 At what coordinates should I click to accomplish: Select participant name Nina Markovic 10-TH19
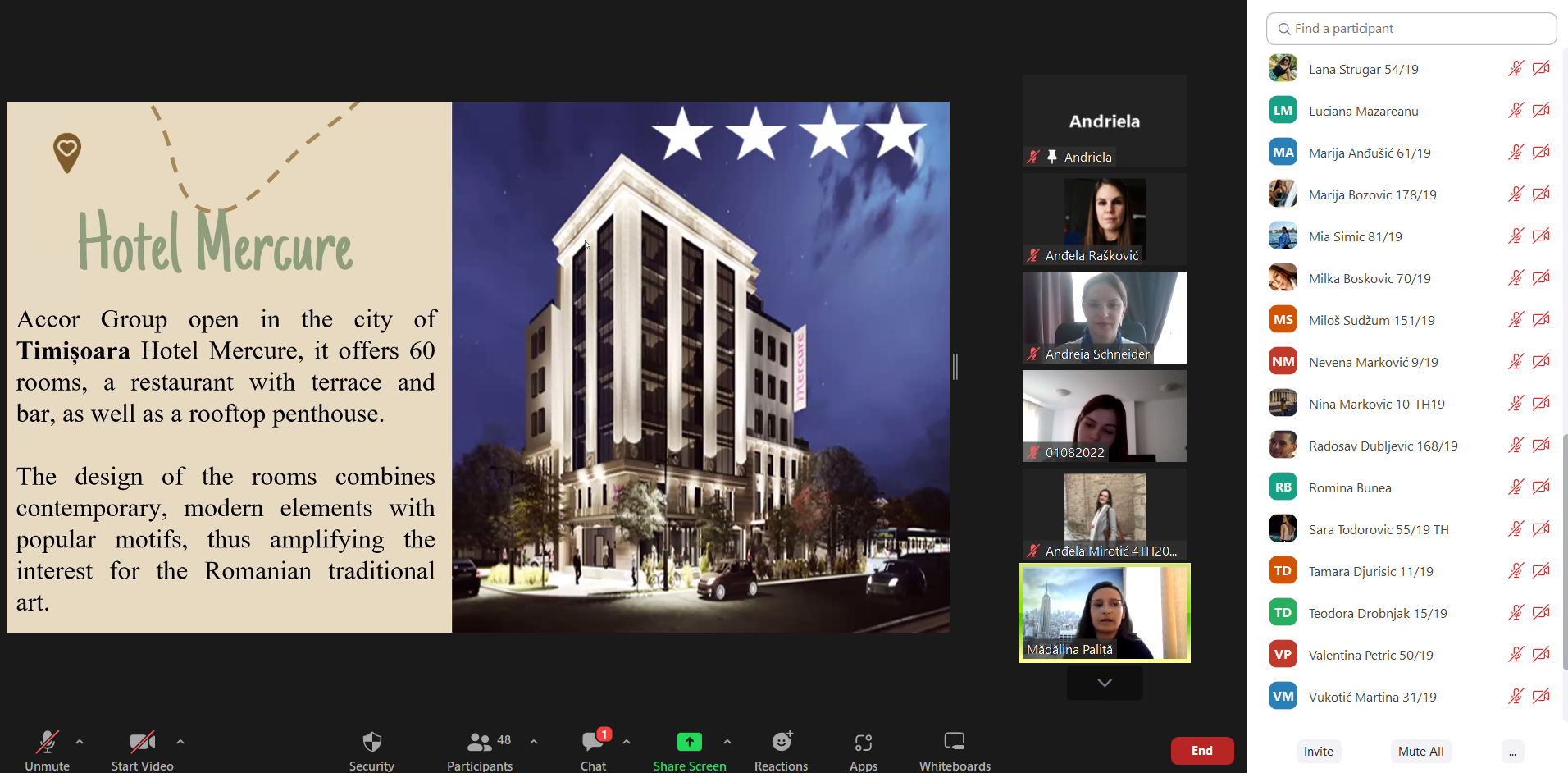[x=1377, y=404]
